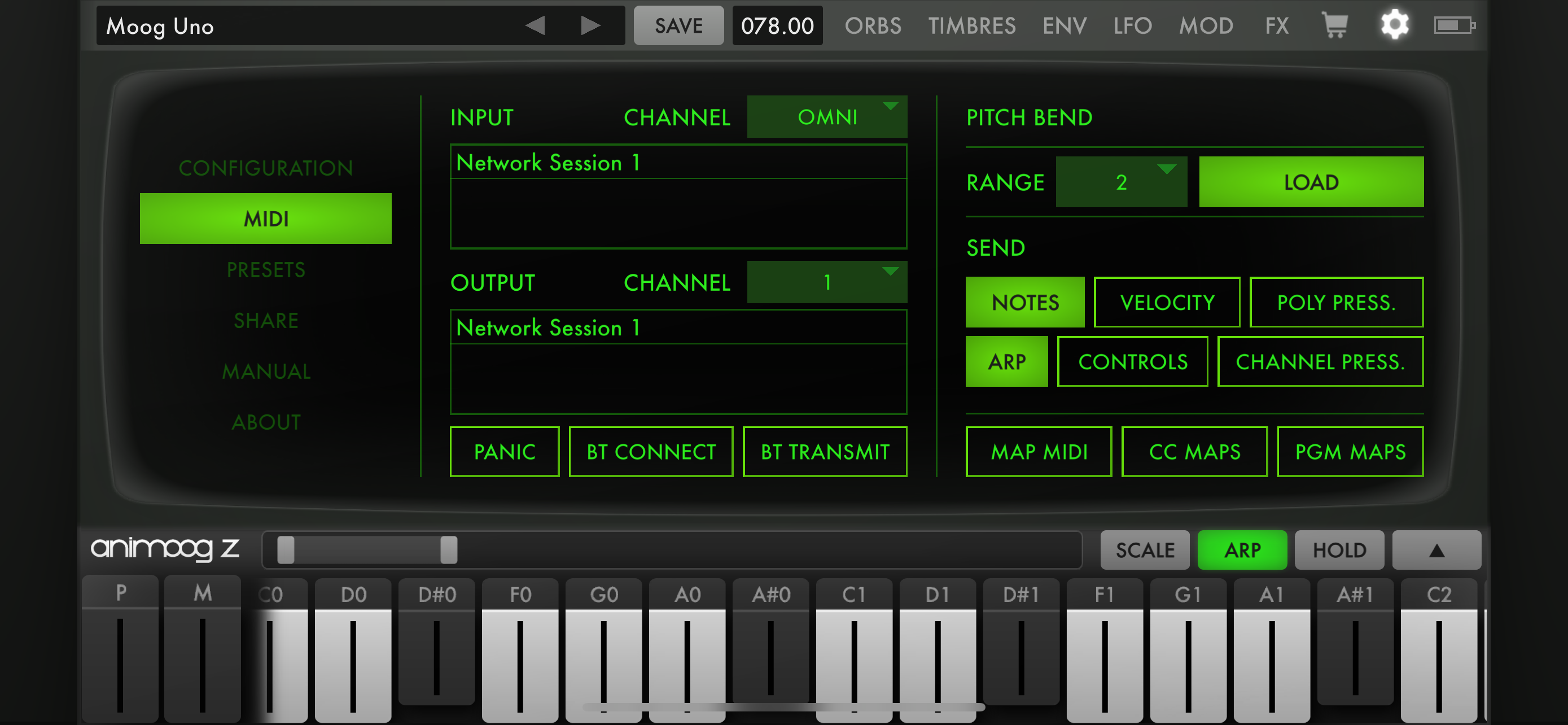The image size is (1568, 725).
Task: Select Network Session 1 in input list
Action: coord(678,163)
